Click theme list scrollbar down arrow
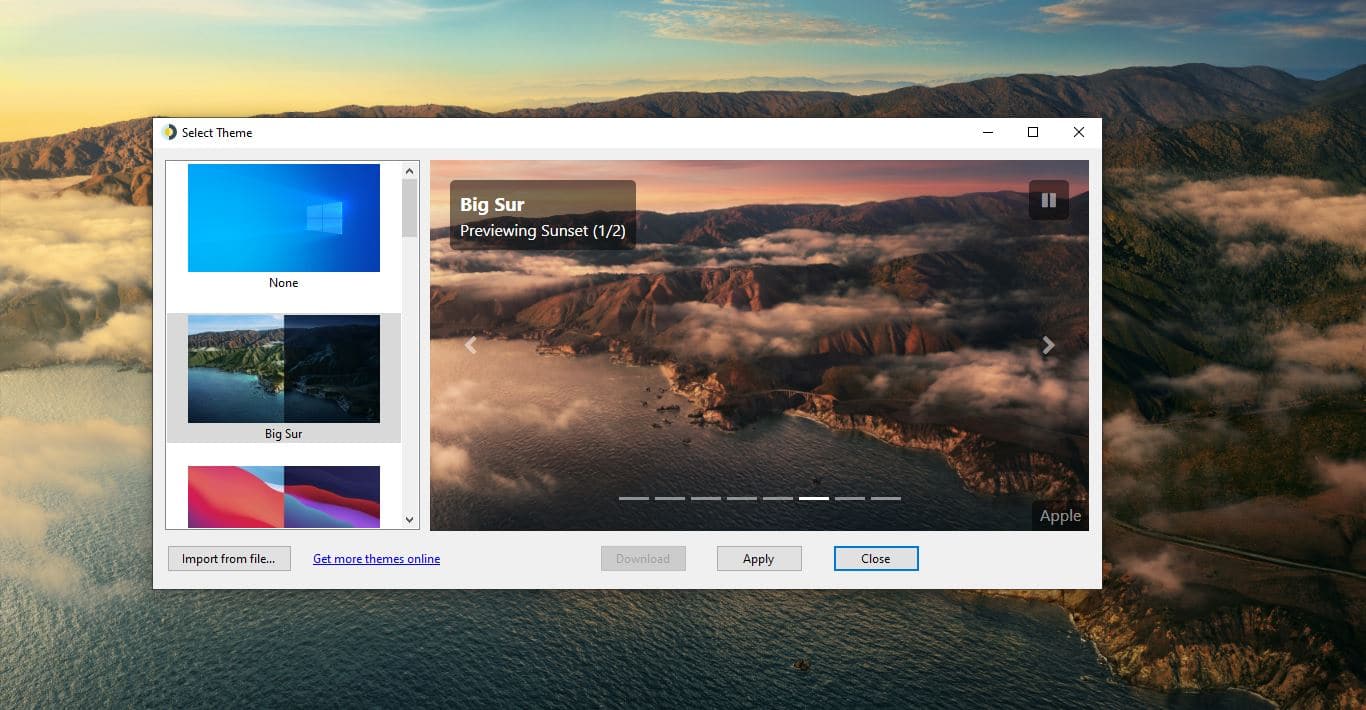 click(410, 520)
